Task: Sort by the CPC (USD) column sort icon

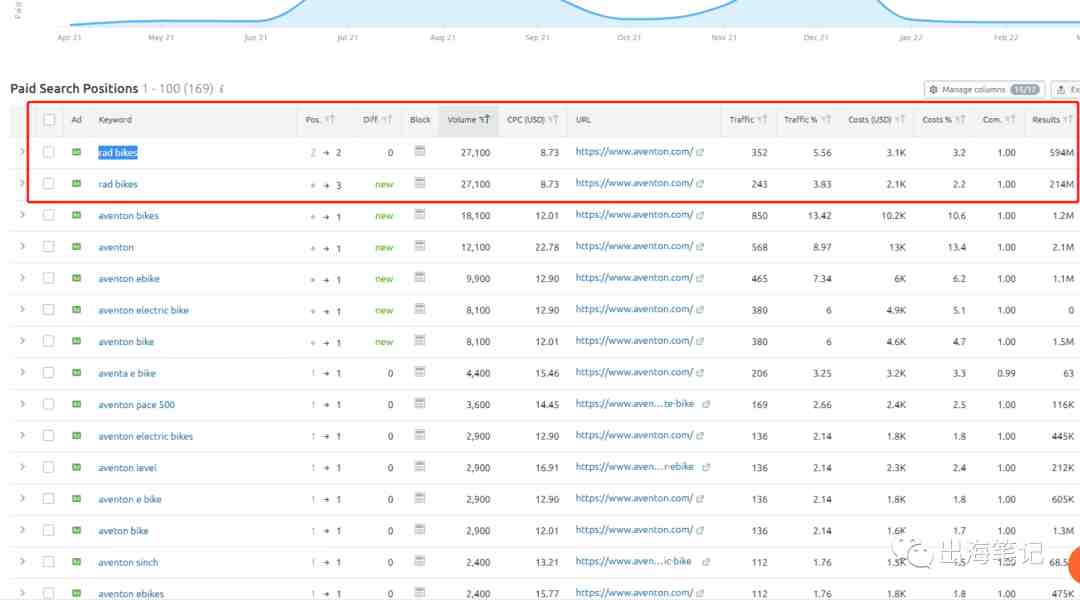Action: (553, 120)
